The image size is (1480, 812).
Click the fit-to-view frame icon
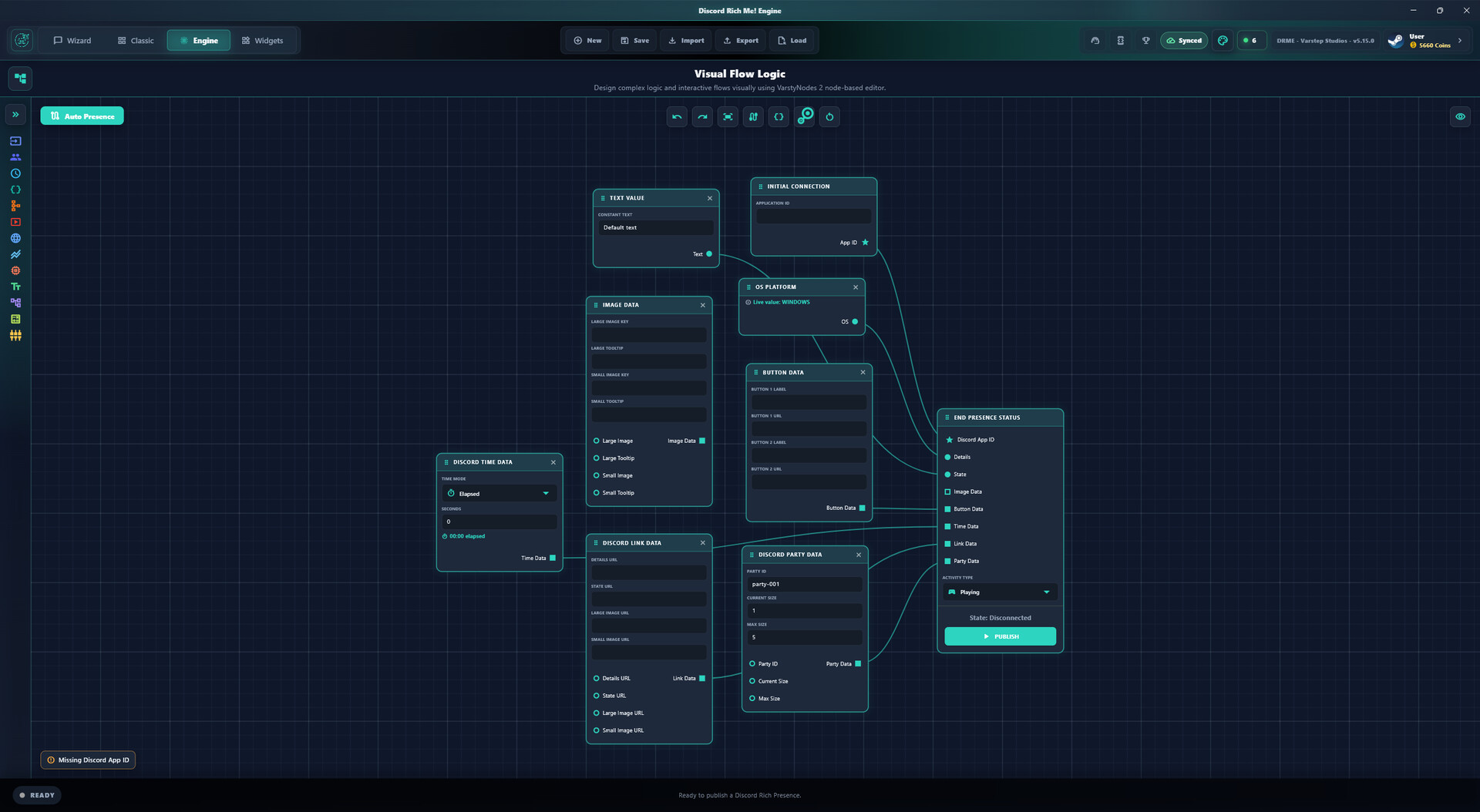coord(728,117)
